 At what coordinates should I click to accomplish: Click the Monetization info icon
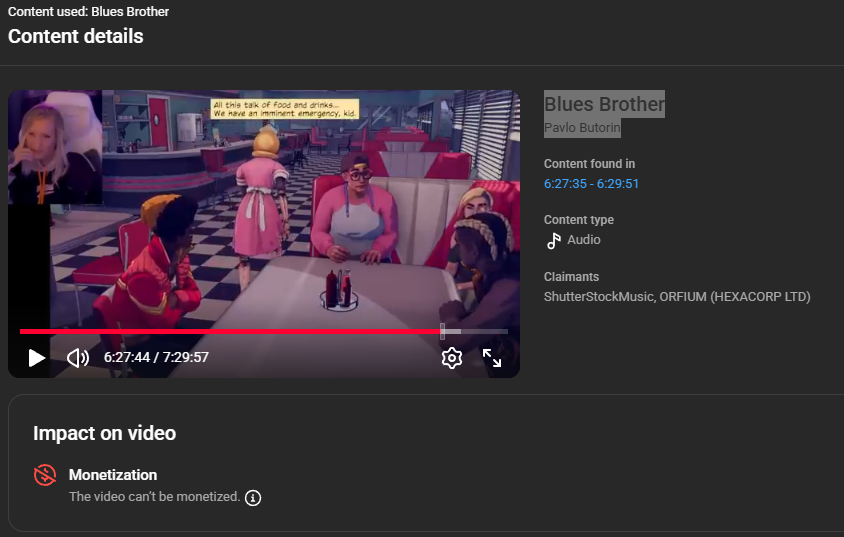tap(253, 498)
